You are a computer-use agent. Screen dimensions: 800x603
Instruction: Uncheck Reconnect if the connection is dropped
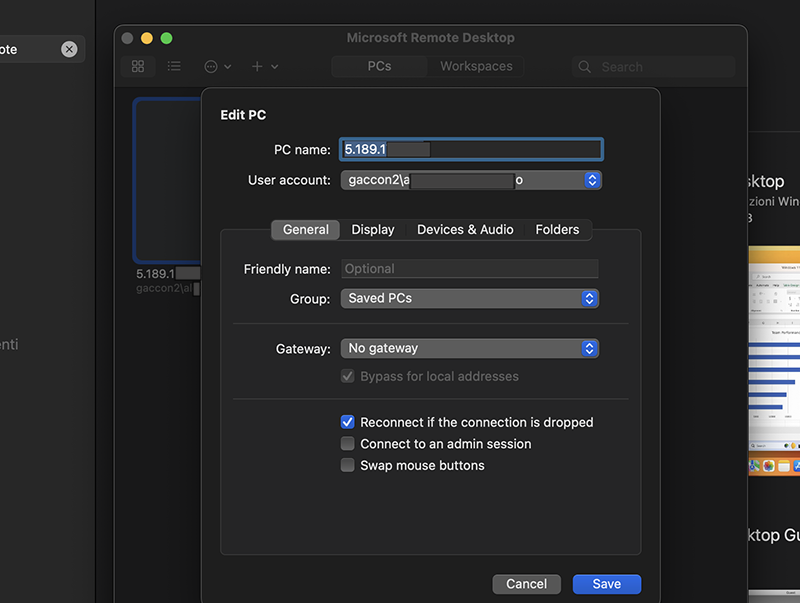click(x=347, y=422)
